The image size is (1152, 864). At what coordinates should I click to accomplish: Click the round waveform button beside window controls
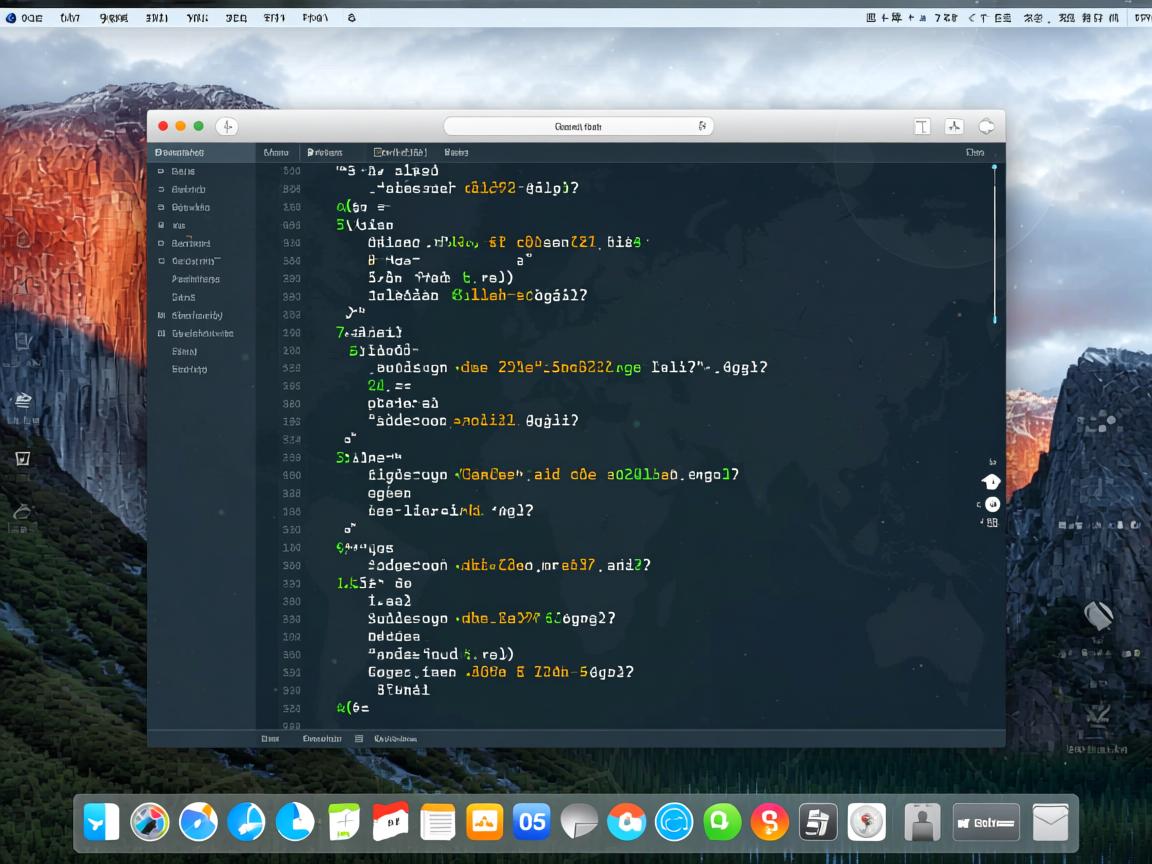point(227,126)
